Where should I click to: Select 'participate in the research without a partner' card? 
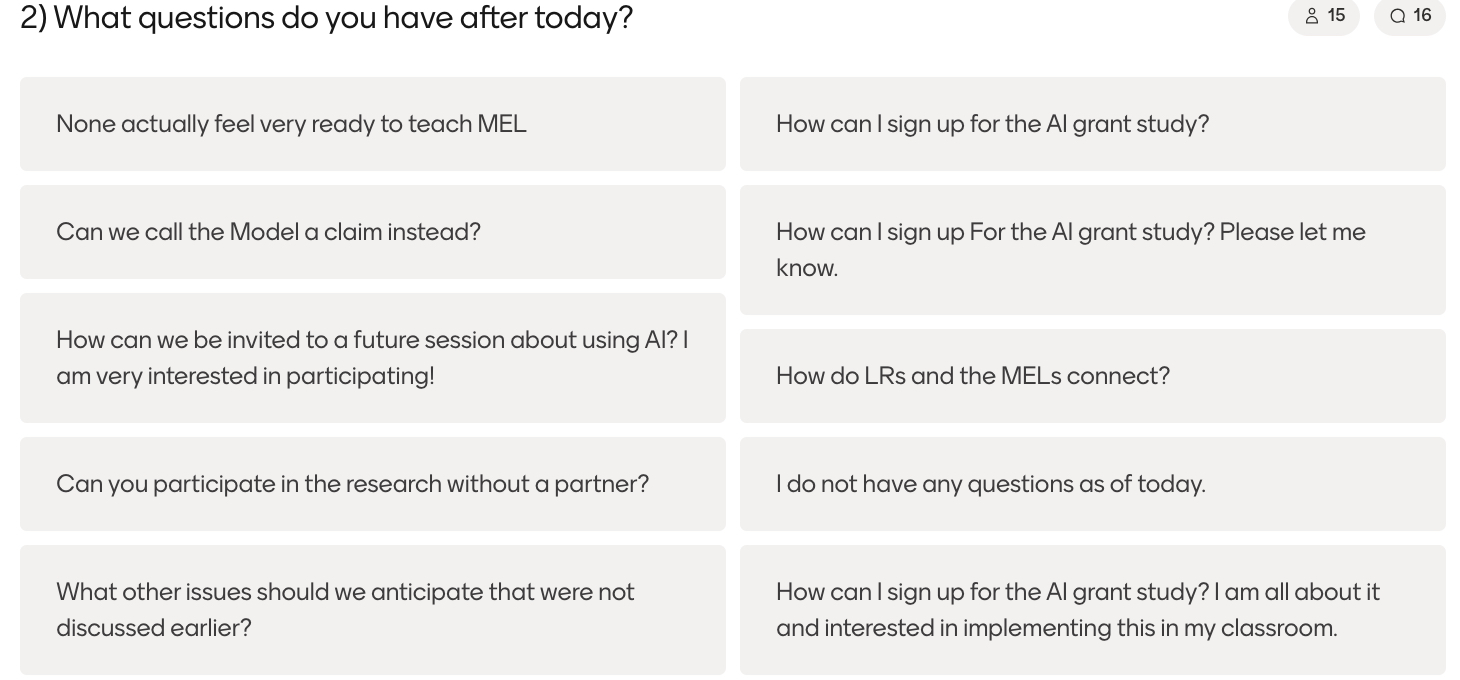(373, 484)
